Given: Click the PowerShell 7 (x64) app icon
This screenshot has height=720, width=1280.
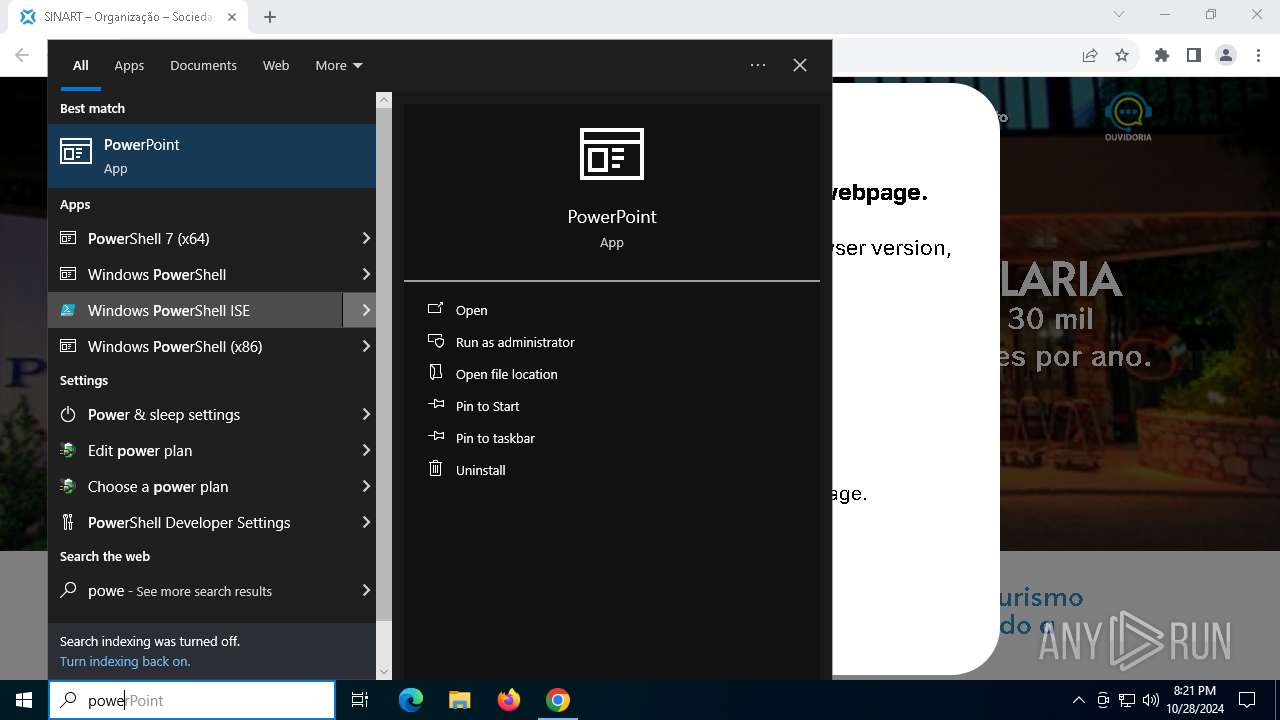Looking at the screenshot, I should [x=68, y=238].
